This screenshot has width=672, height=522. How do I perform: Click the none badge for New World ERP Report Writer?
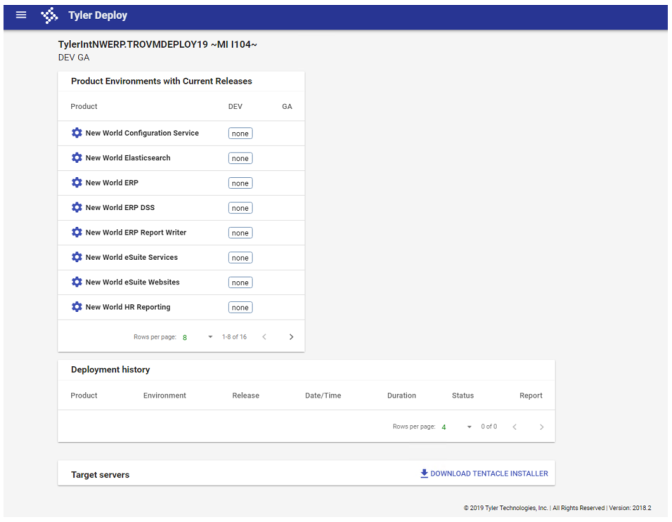pos(240,233)
